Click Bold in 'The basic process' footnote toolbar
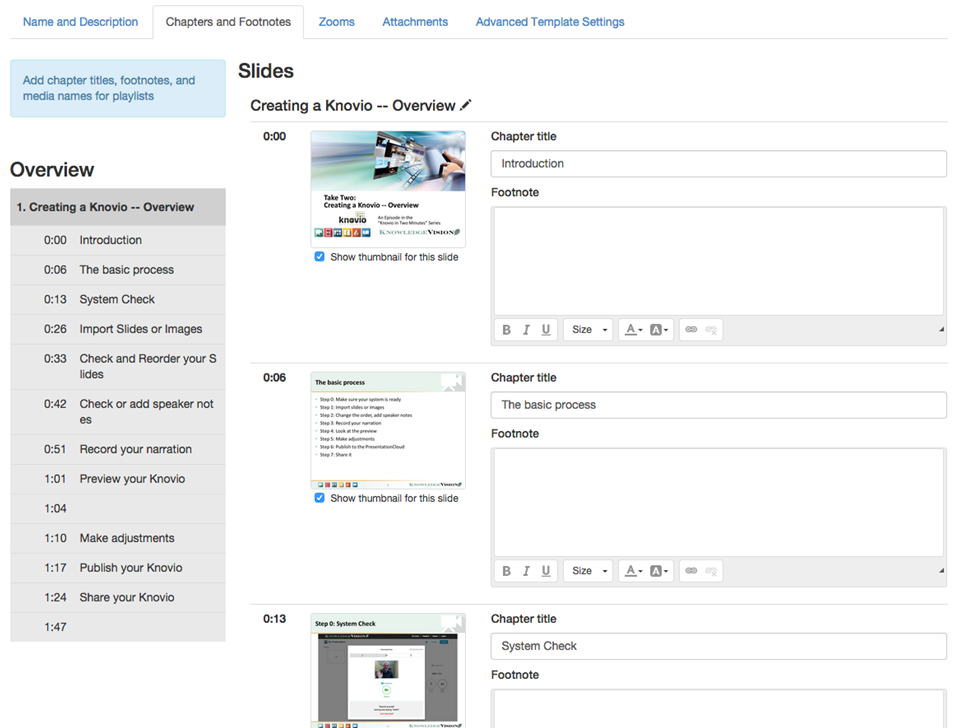Screen dimensions: 957x728 (506, 571)
